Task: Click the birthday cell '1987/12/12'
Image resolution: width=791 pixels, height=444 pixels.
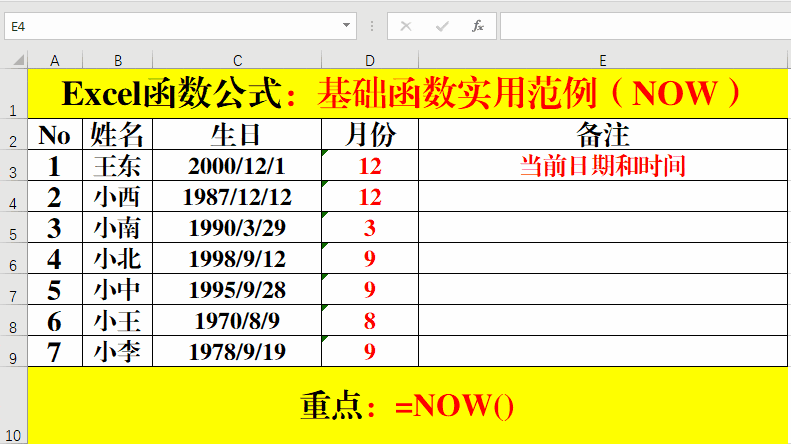Action: point(237,196)
